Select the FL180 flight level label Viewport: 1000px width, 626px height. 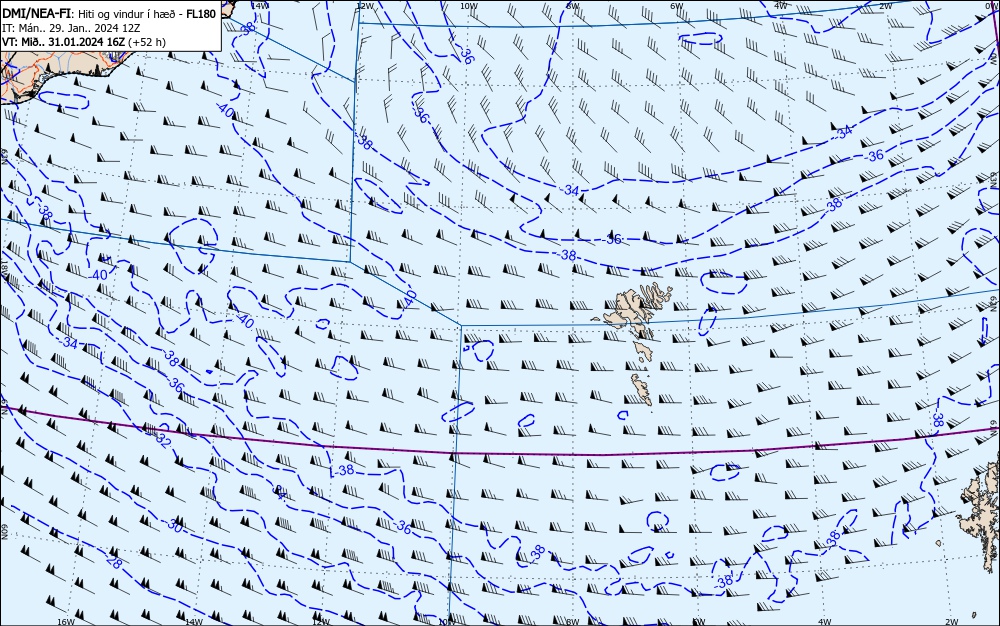point(201,13)
